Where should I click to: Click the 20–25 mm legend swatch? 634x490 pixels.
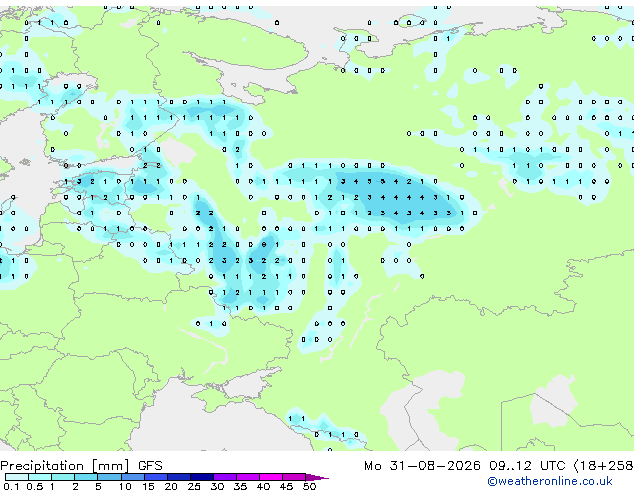(x=178, y=477)
